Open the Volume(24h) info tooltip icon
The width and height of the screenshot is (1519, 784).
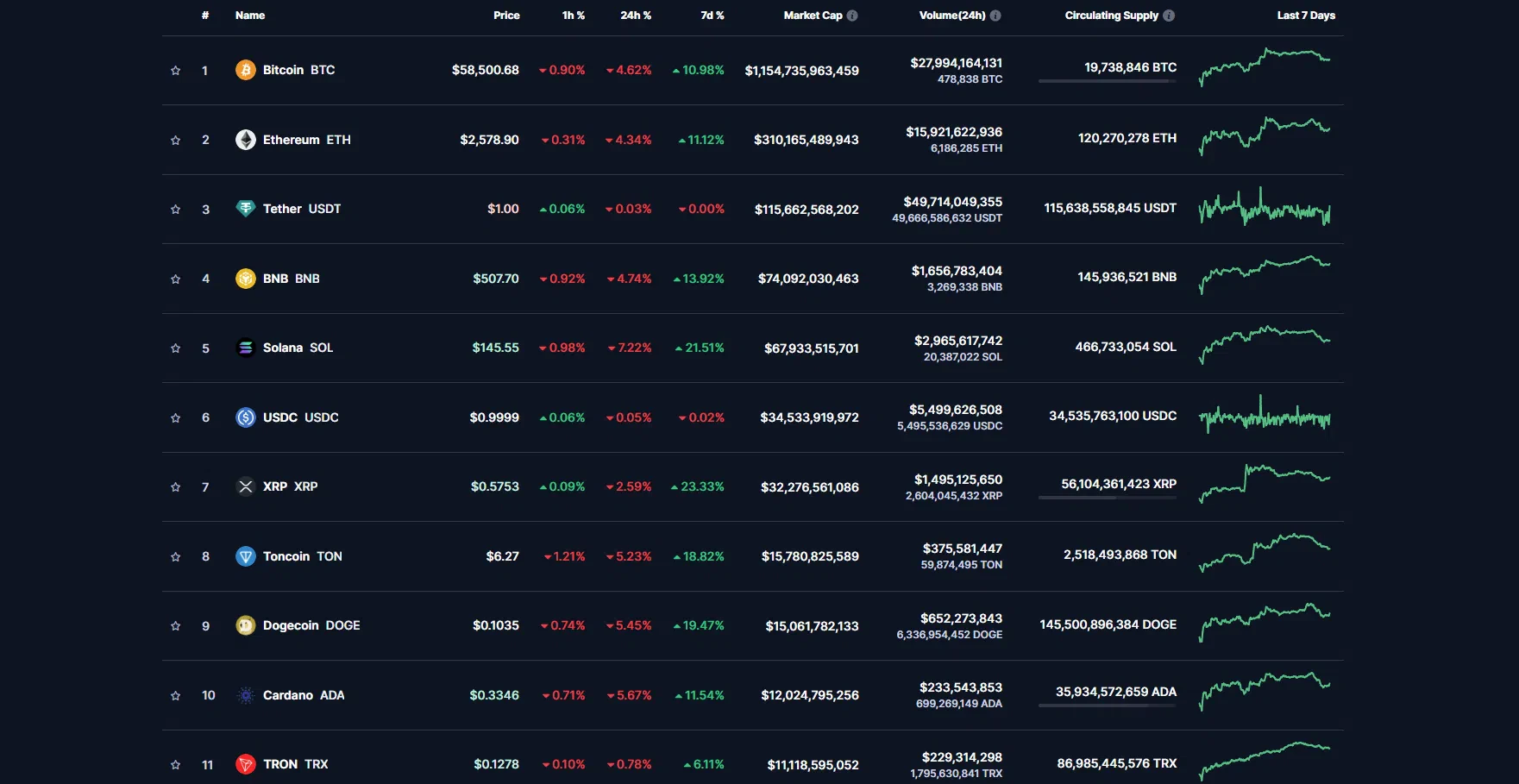tap(995, 16)
